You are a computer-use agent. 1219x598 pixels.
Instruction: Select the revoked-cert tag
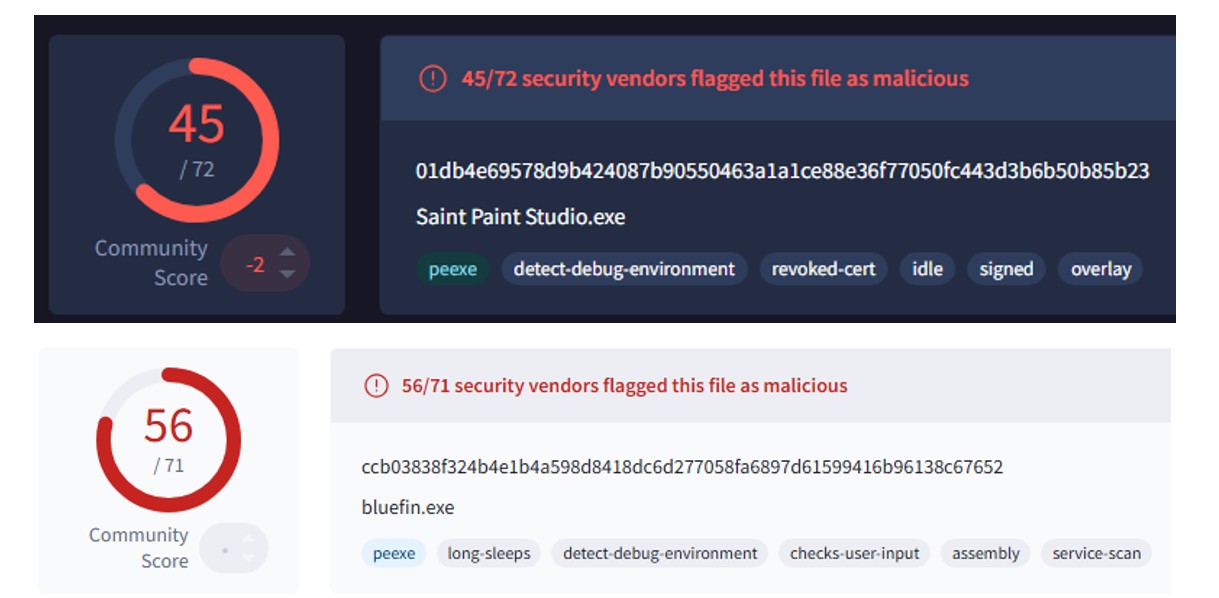(824, 269)
